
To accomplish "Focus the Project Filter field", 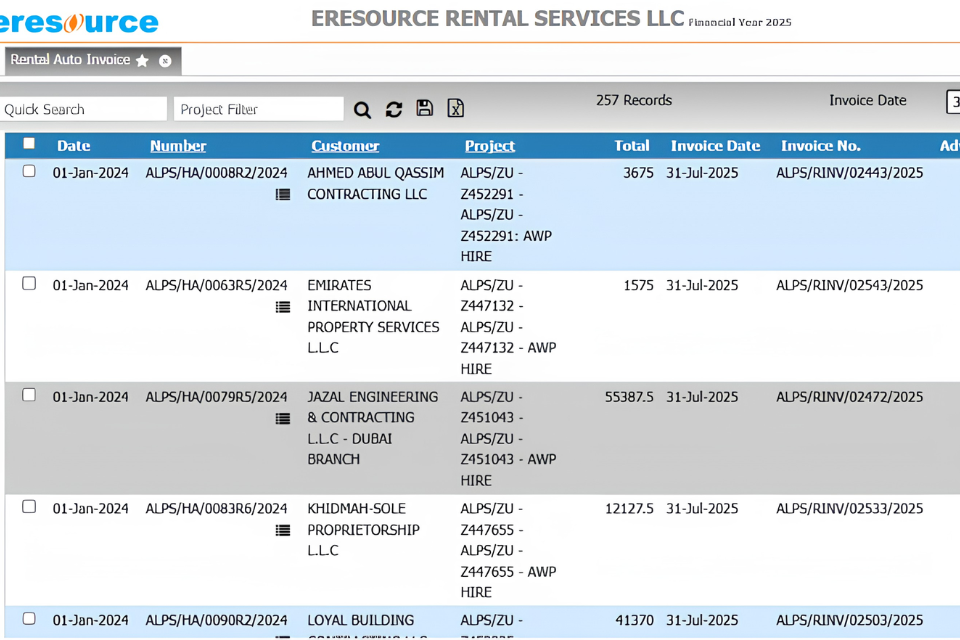I will 258,109.
